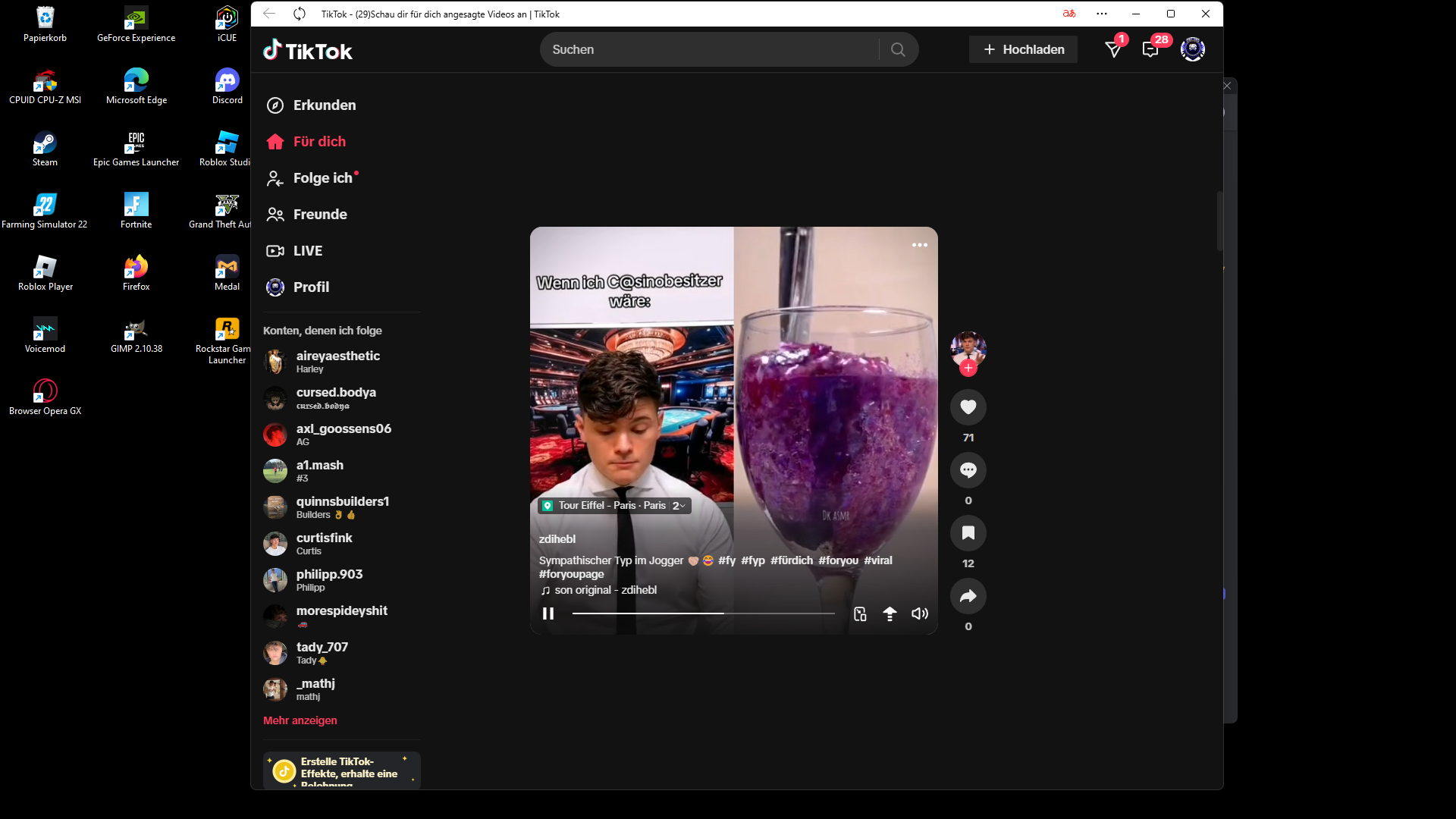Open the Discord desktop shortcut
Image resolution: width=1456 pixels, height=819 pixels.
point(227,86)
